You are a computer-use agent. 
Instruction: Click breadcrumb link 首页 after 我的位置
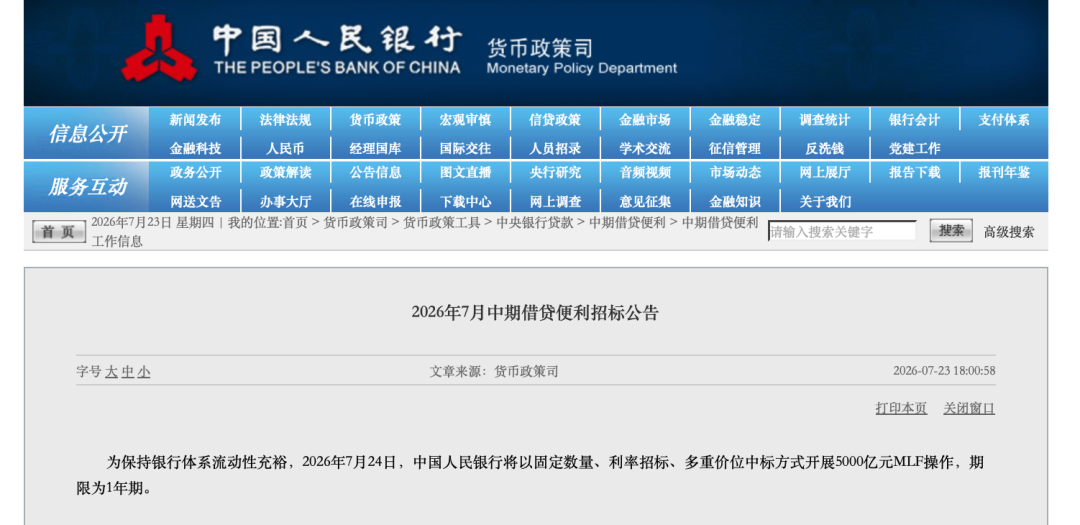coord(295,223)
